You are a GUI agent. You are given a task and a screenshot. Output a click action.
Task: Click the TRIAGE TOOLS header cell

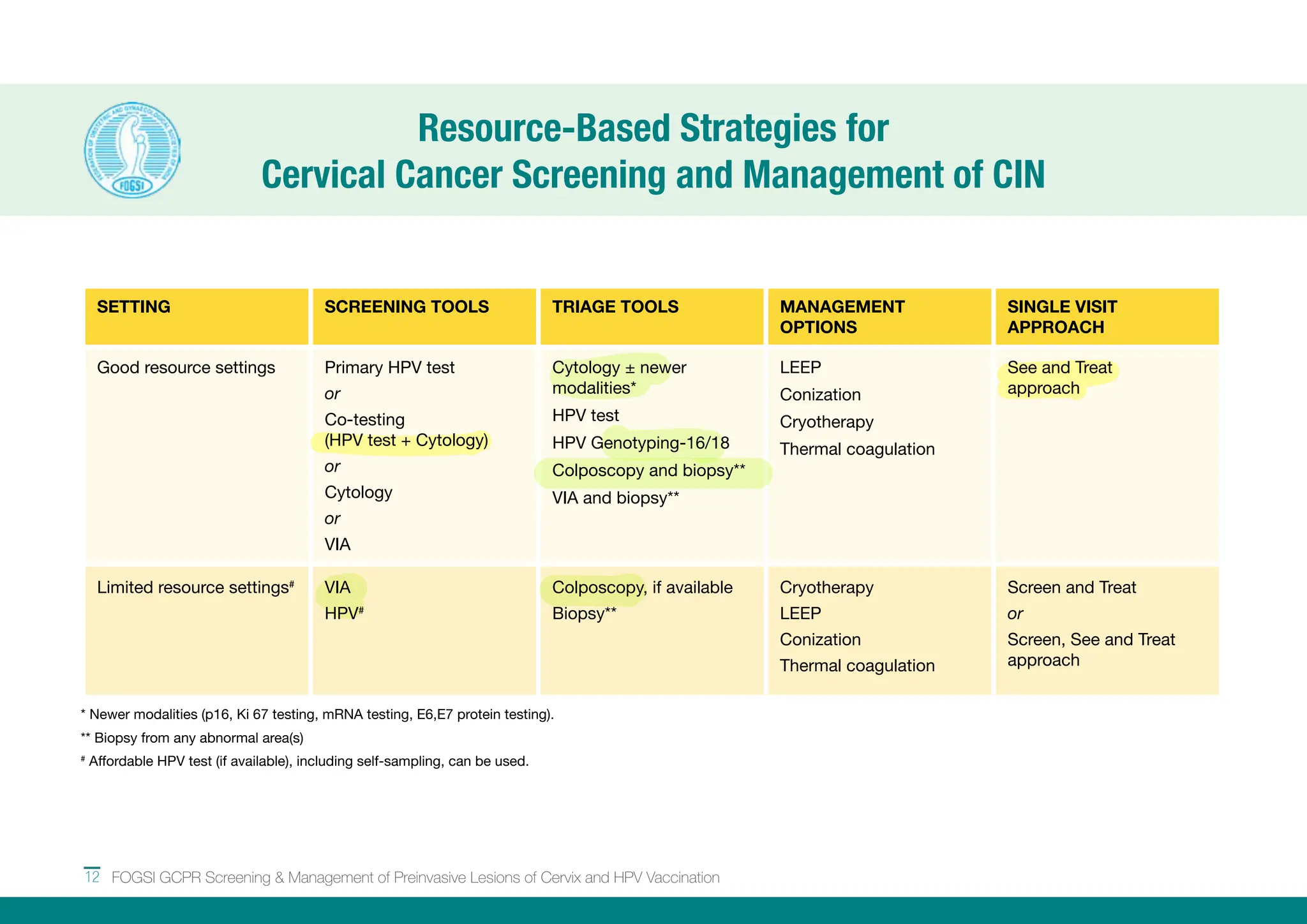click(615, 307)
